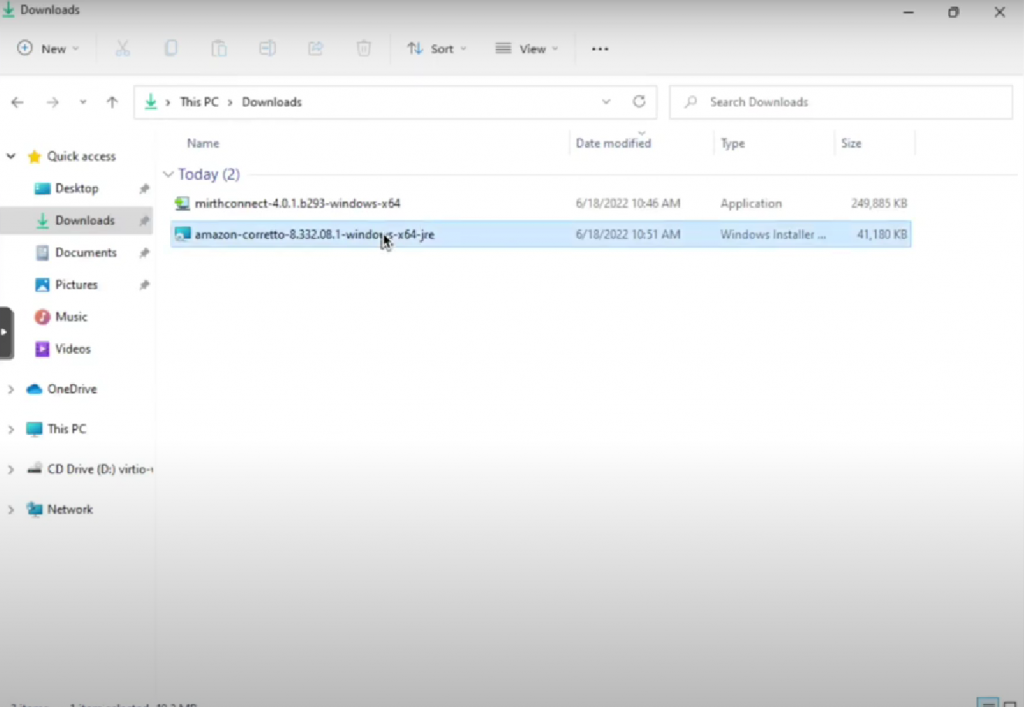Image resolution: width=1024 pixels, height=707 pixels.
Task: Open the View dropdown
Action: click(x=527, y=49)
